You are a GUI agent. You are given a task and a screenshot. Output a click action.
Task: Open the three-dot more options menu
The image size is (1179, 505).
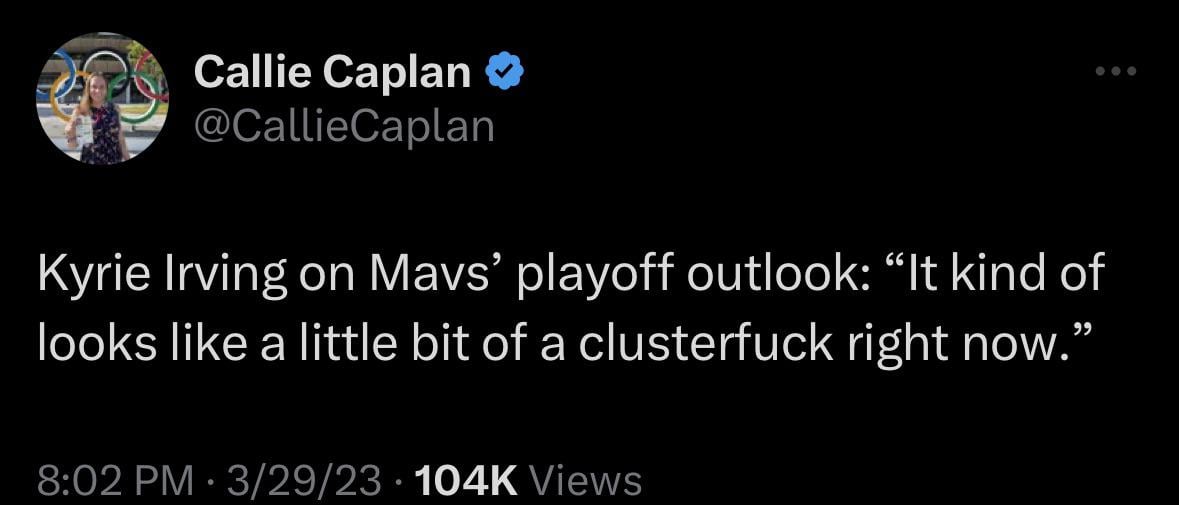pos(1115,71)
